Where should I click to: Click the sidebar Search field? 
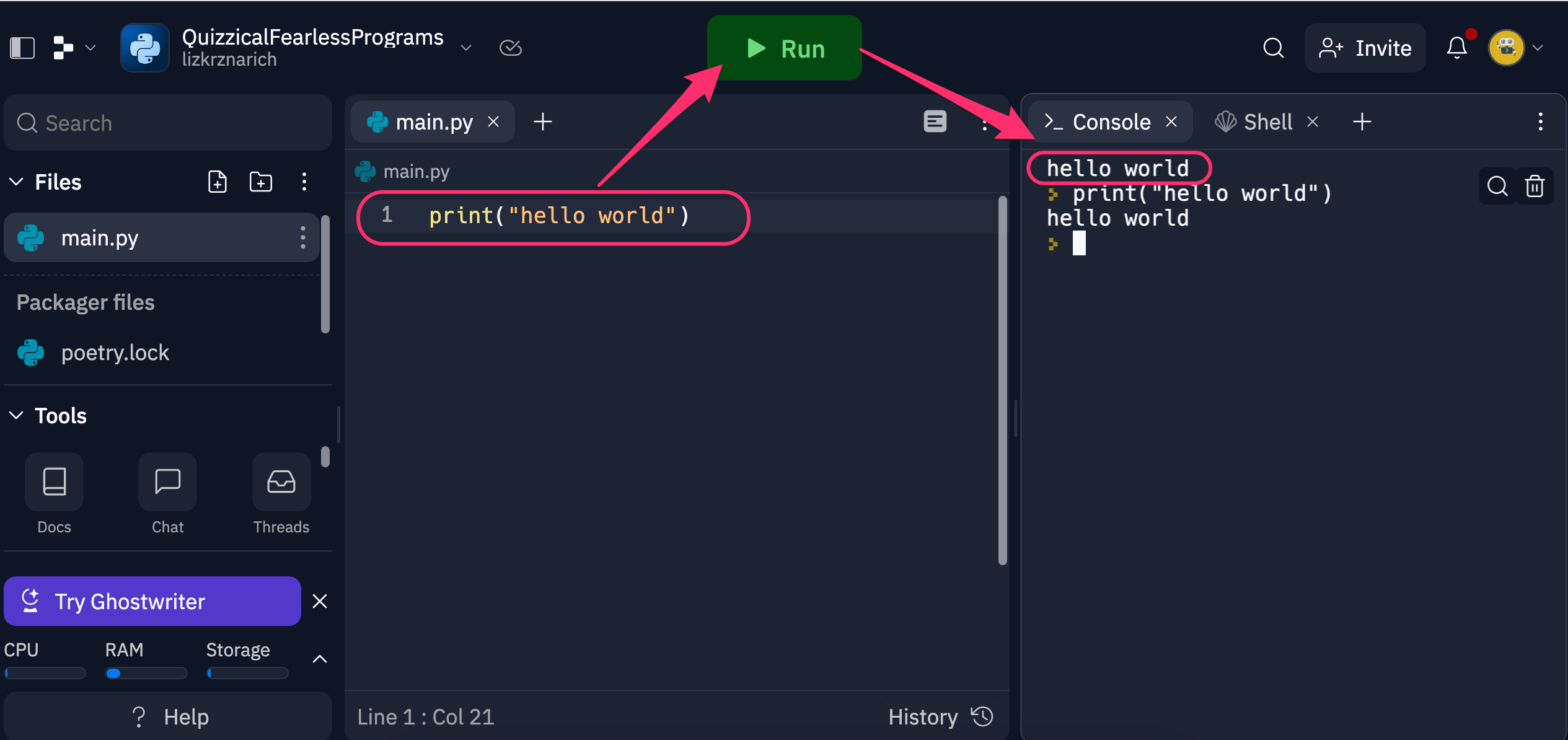(167, 123)
